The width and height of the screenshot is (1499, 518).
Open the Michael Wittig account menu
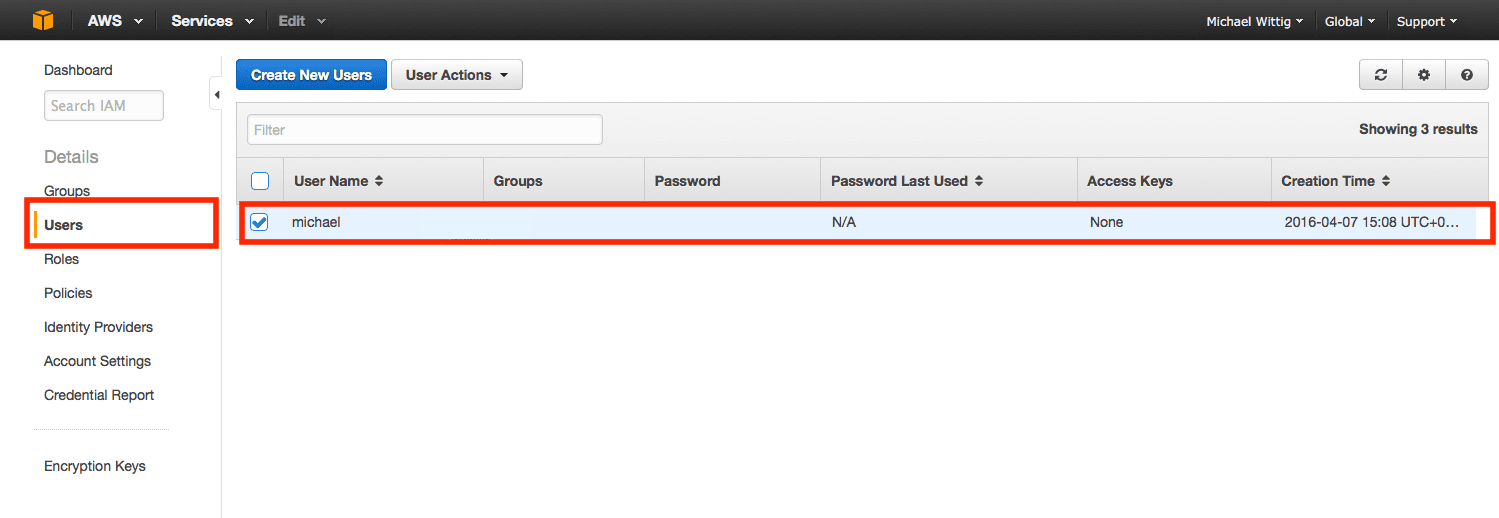pyautogui.click(x=1254, y=21)
